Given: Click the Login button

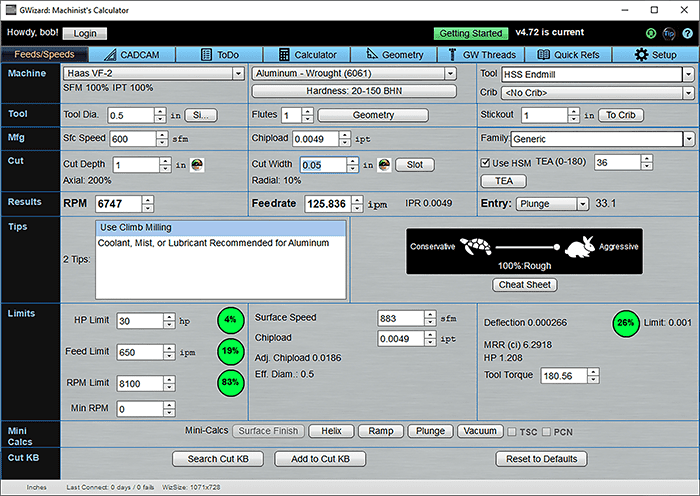Looking at the screenshot, I should [85, 33].
